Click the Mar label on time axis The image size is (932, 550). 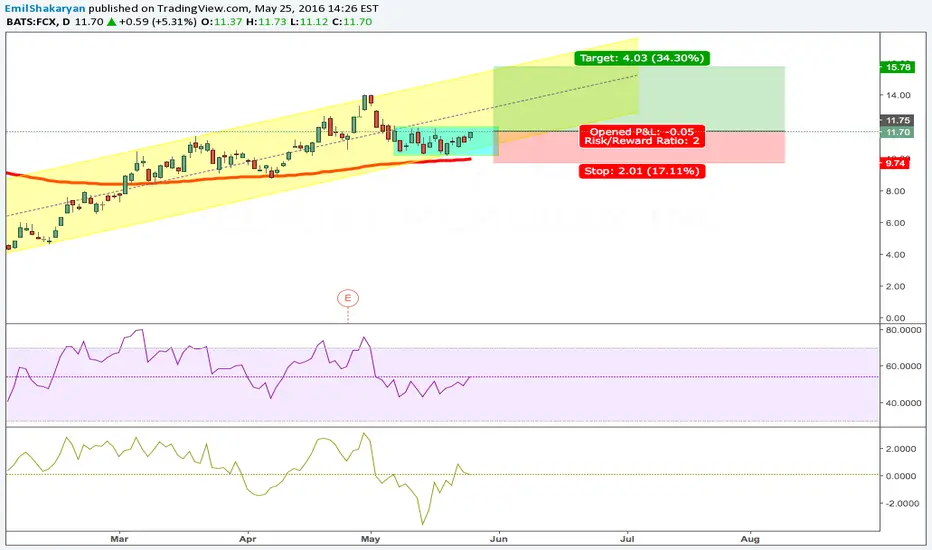(119, 539)
